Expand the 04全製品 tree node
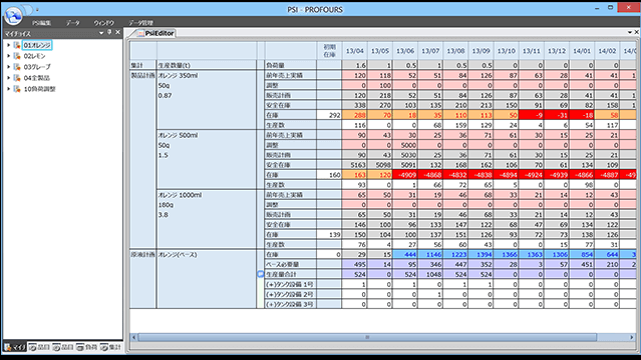This screenshot has width=641, height=360. click(9, 78)
